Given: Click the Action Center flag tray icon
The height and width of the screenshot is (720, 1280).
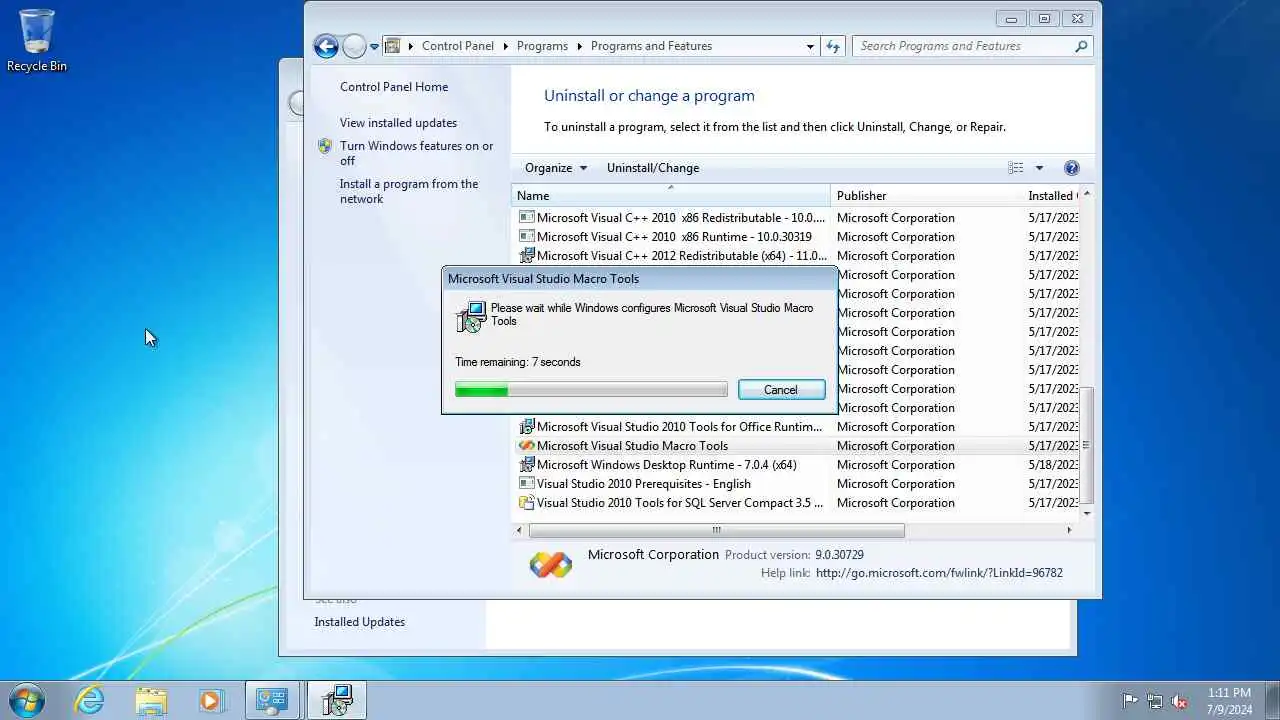Looking at the screenshot, I should pos(1131,701).
